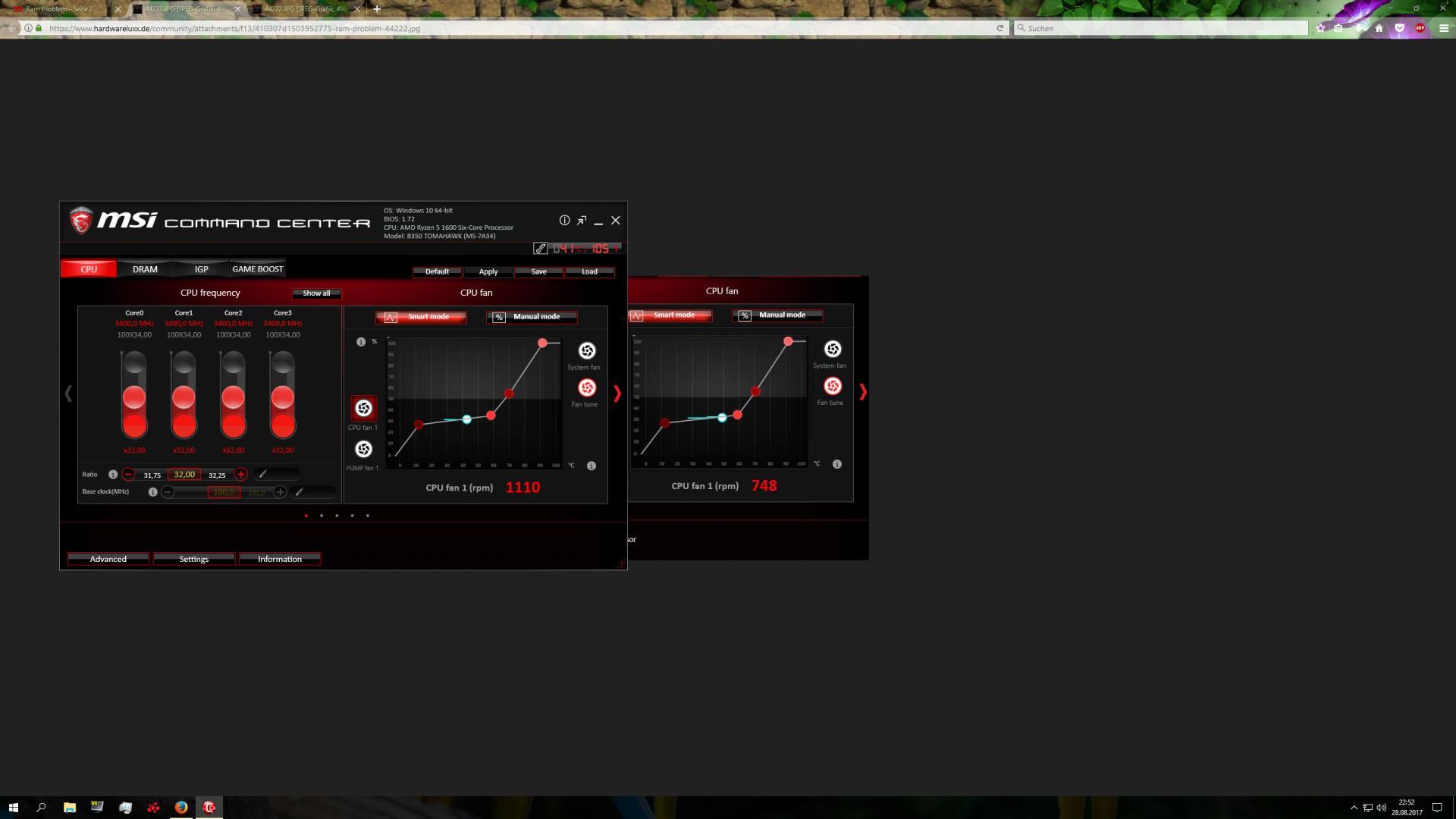Open the Advanced section

click(108, 559)
